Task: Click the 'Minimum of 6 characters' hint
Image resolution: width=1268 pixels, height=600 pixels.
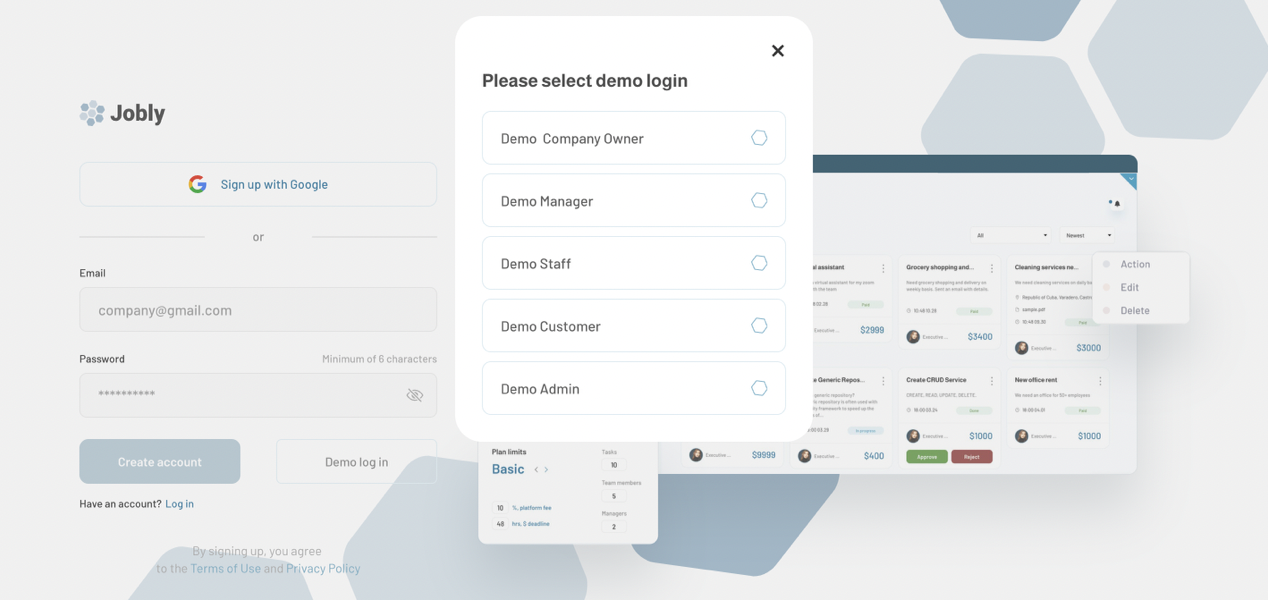Action: [379, 358]
